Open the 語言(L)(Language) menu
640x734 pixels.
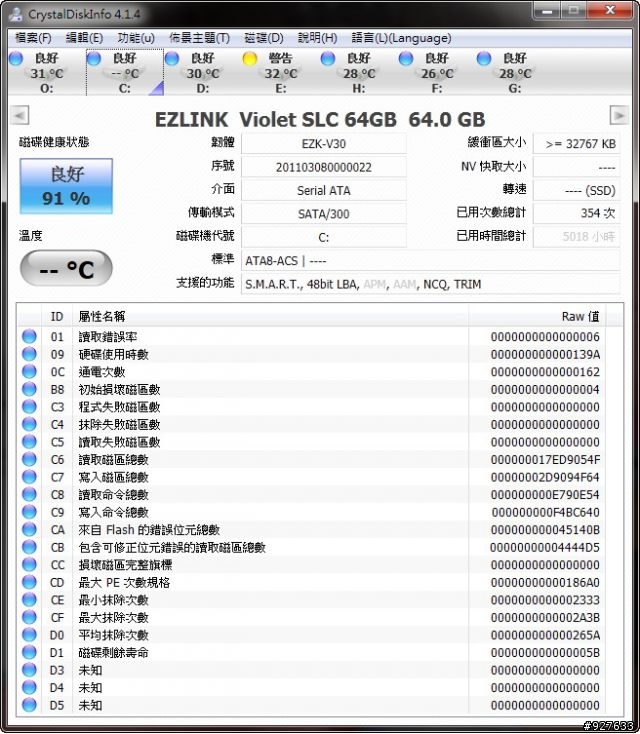(x=401, y=38)
